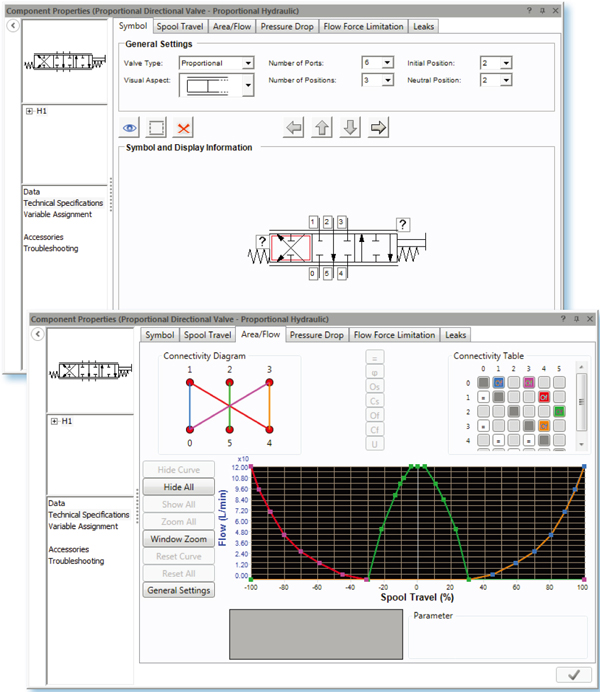Toggle the dotted cell at row 3 column 0
The image size is (600, 692).
click(x=484, y=426)
